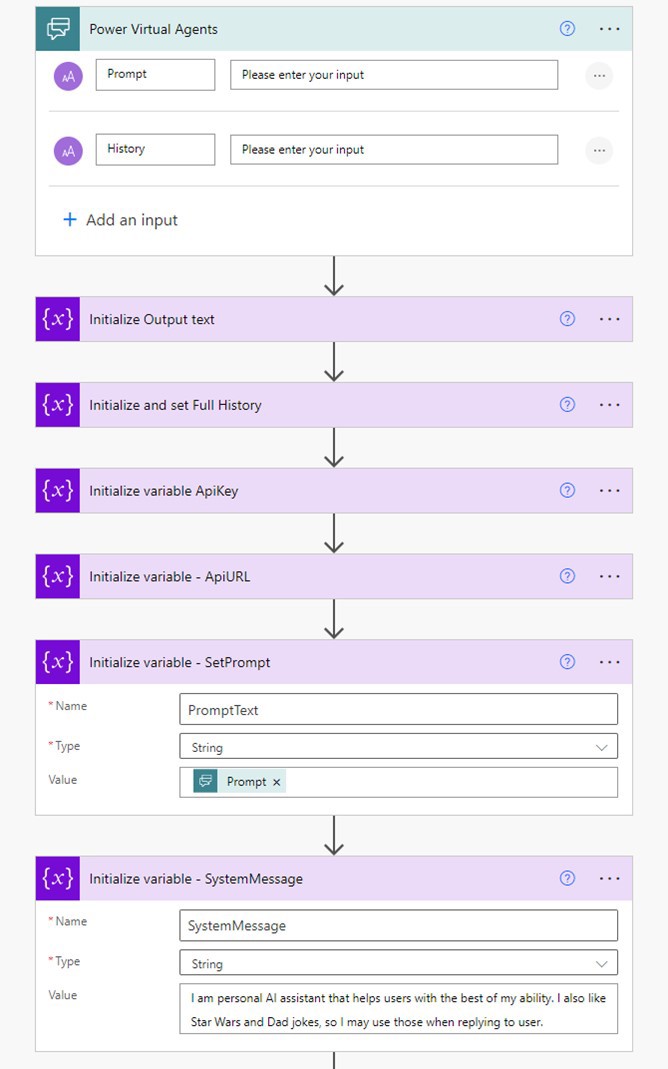Open the Type dropdown in SetPrompt step
Image resolution: width=668 pixels, height=1069 pixels.
point(398,747)
